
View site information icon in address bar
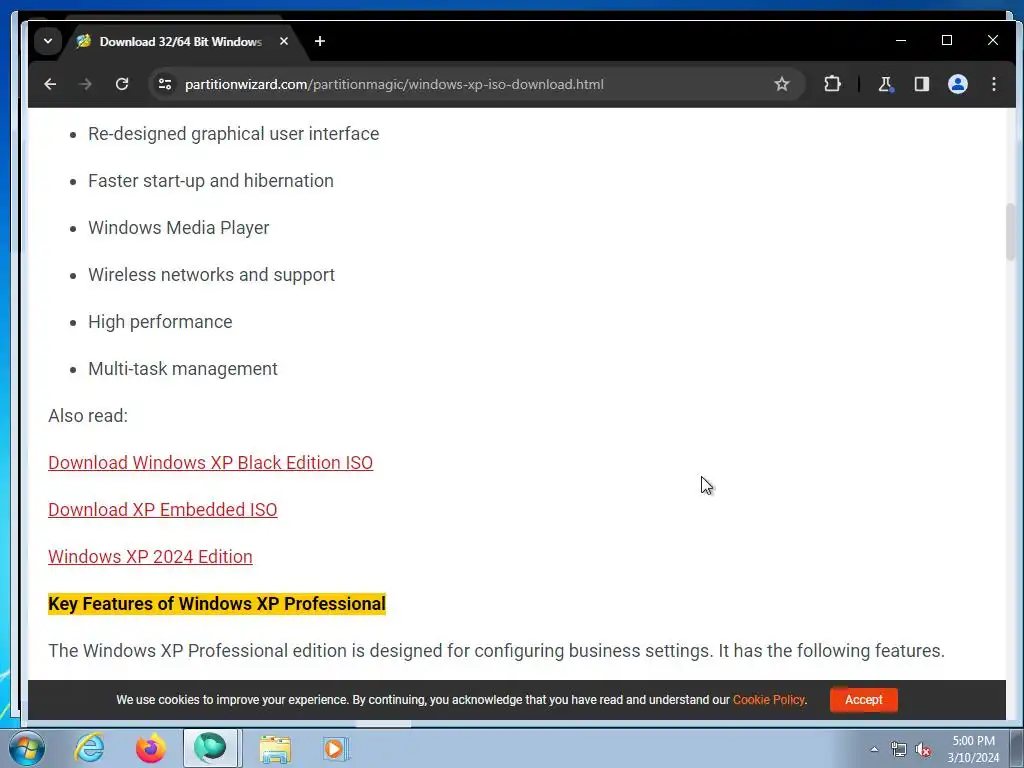165,84
